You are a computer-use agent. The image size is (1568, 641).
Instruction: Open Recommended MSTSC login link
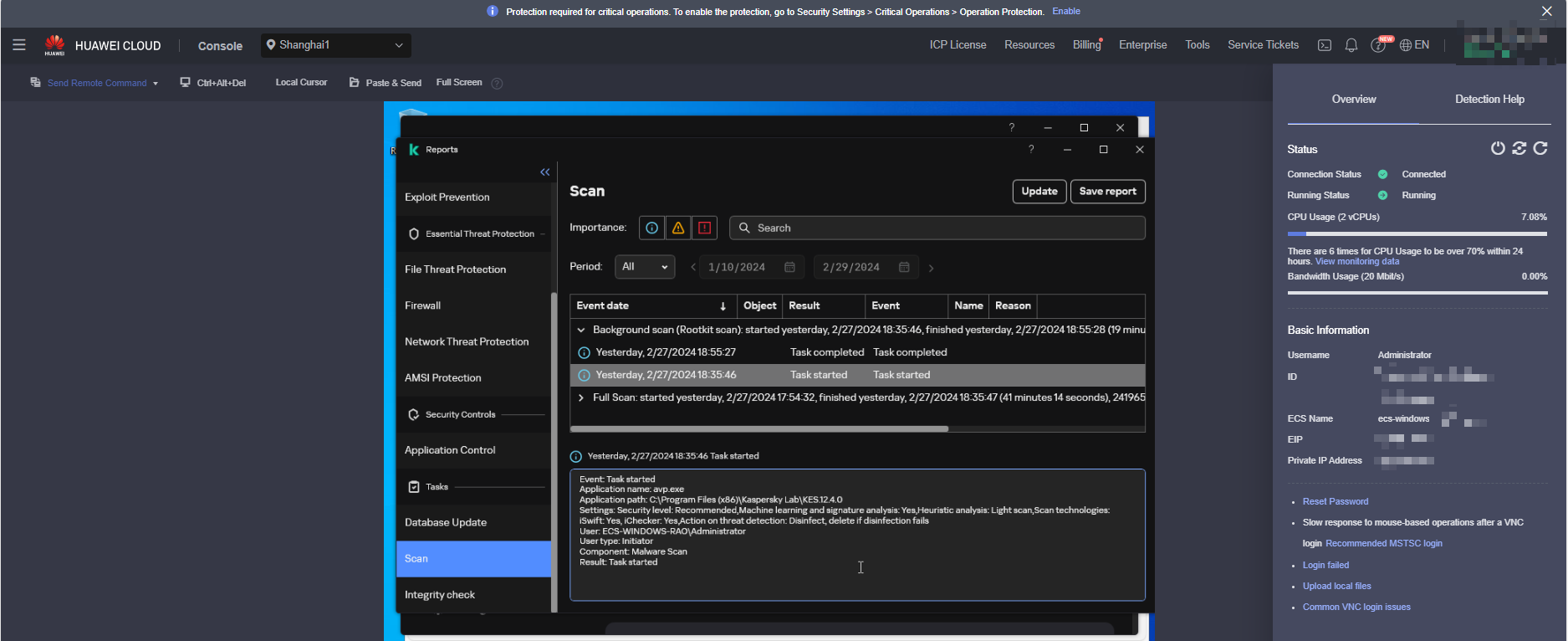(1384, 543)
